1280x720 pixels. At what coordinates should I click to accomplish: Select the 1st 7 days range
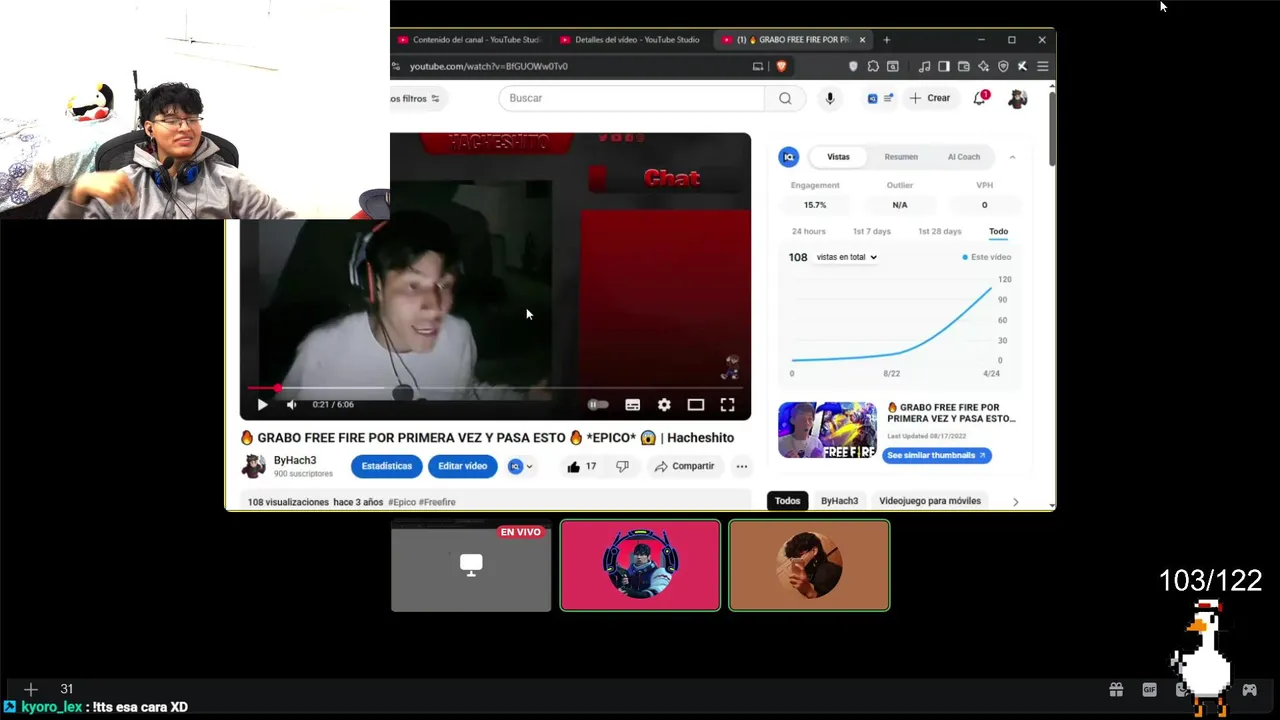(x=871, y=231)
